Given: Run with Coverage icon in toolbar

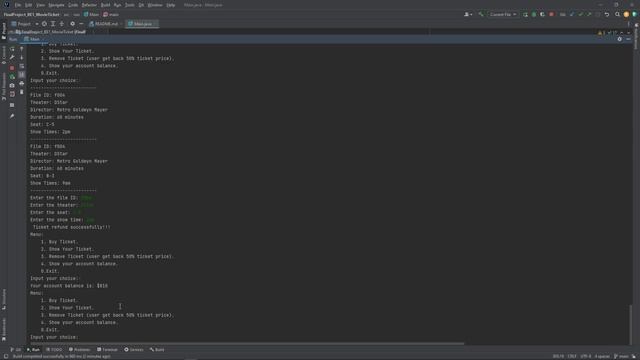Looking at the screenshot, I should tap(542, 14).
